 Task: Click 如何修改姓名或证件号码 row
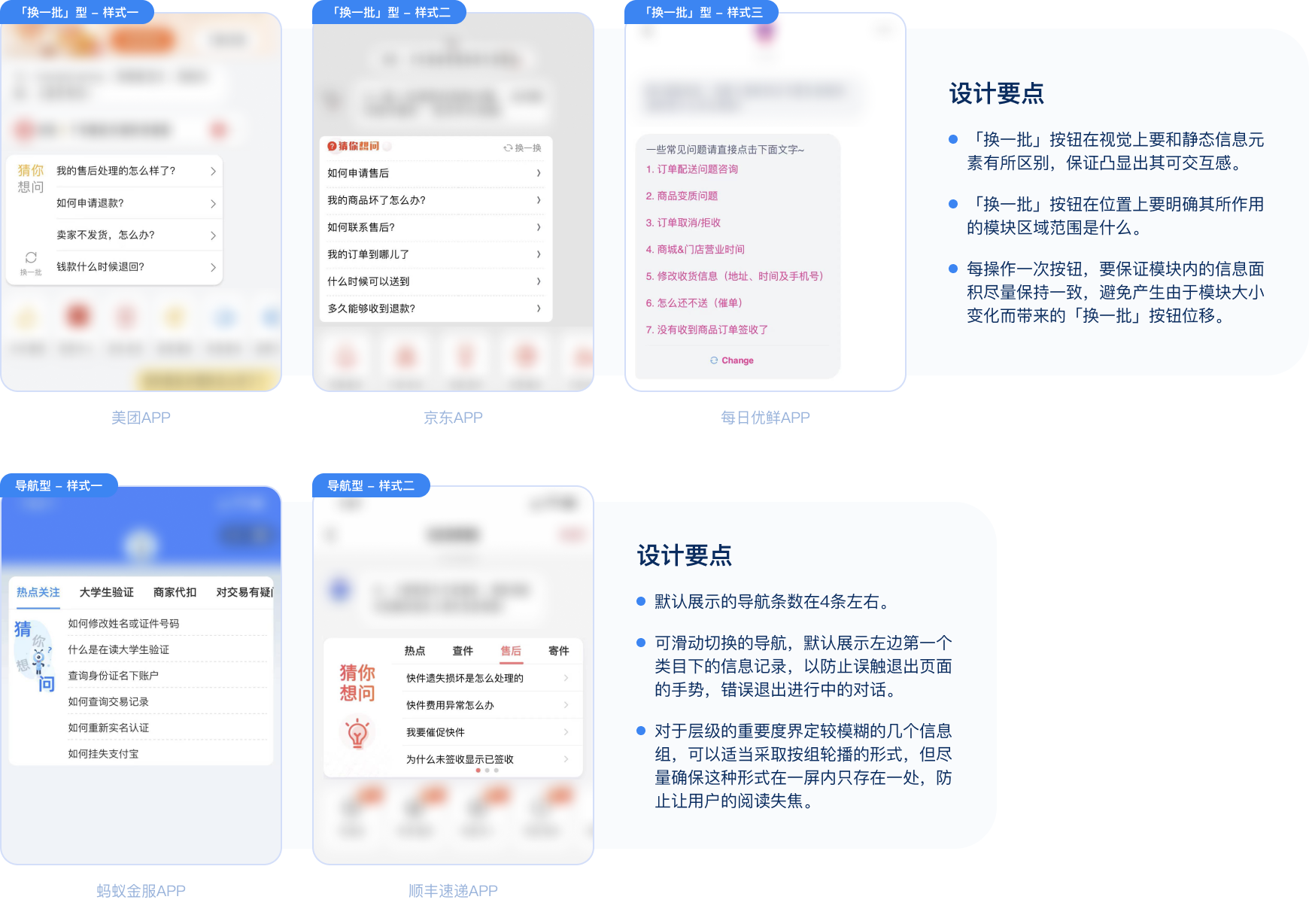167,623
